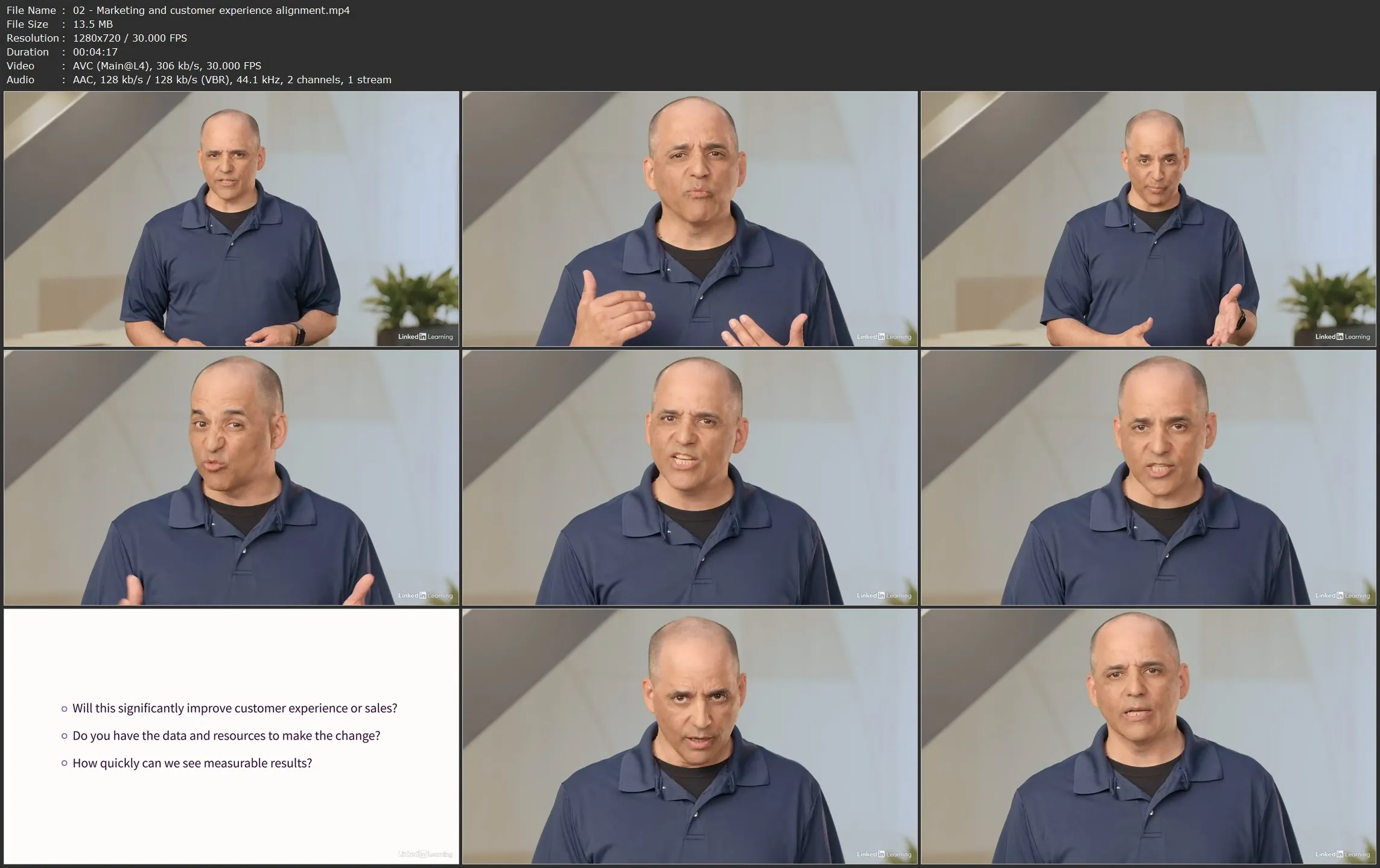Click the 'Audio' label in the header
Viewport: 1380px width, 868px height.
coord(21,80)
